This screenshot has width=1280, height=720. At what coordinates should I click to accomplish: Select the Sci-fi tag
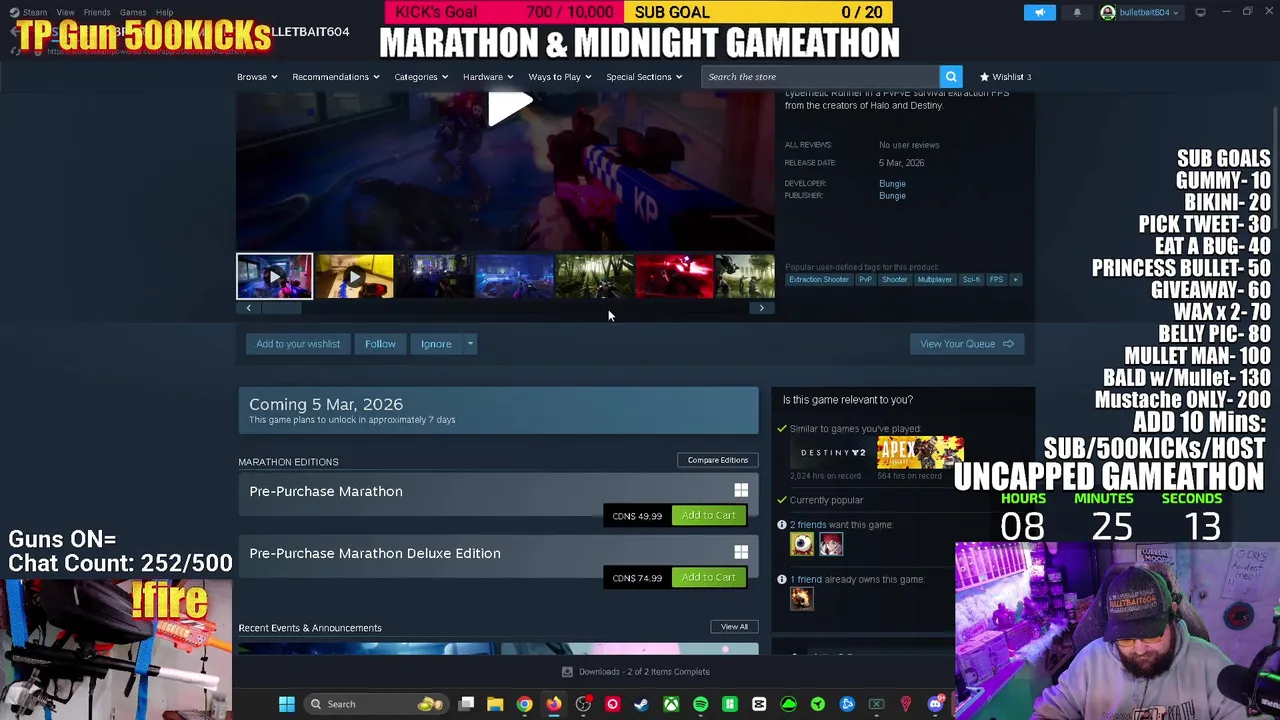click(x=971, y=280)
